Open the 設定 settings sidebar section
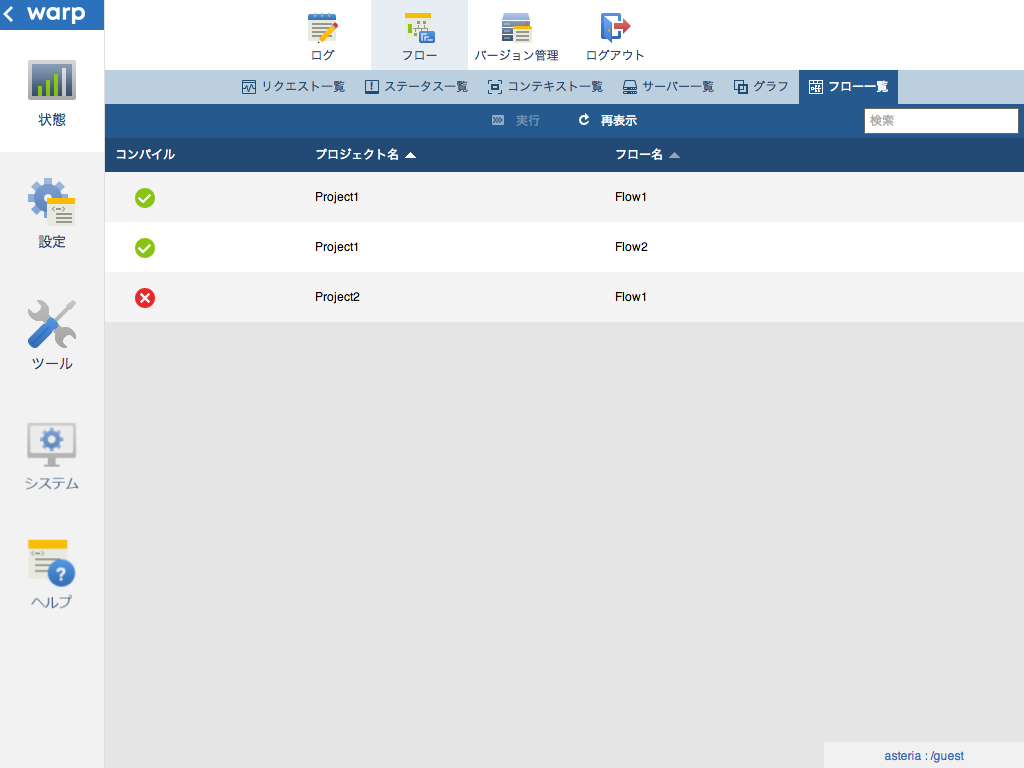1024x768 pixels. tap(52, 214)
